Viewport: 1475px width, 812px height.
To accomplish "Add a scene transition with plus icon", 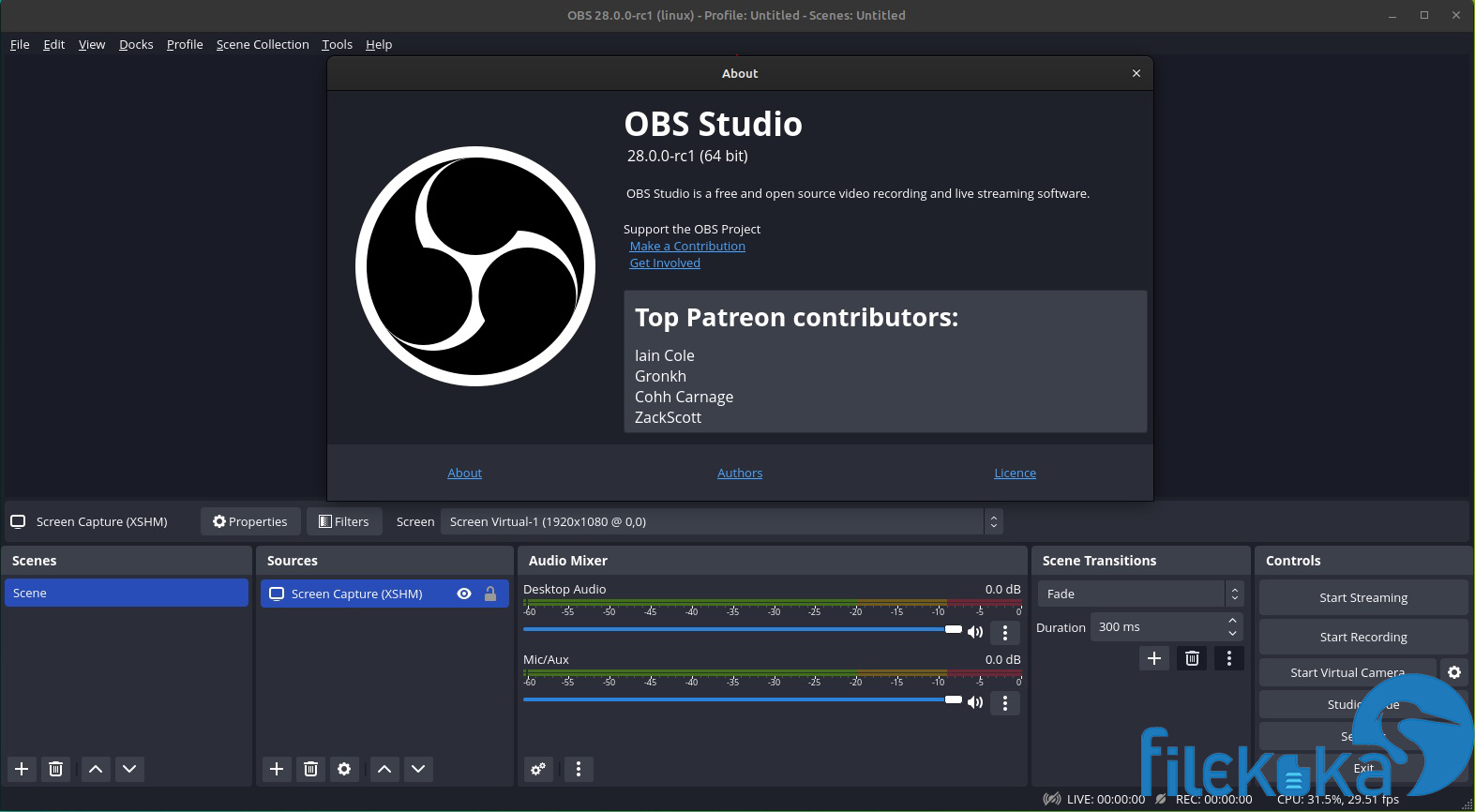I will coord(1154,658).
